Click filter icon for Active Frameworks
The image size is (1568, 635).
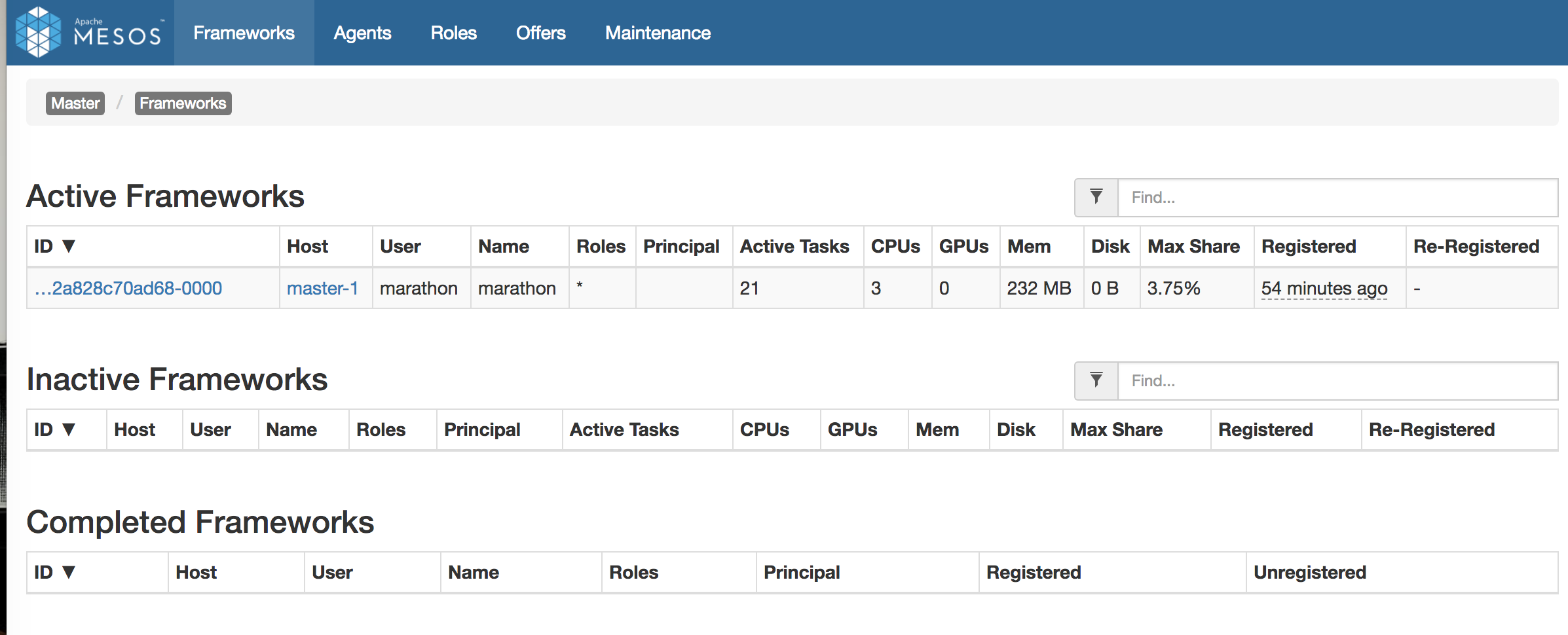tap(1096, 197)
